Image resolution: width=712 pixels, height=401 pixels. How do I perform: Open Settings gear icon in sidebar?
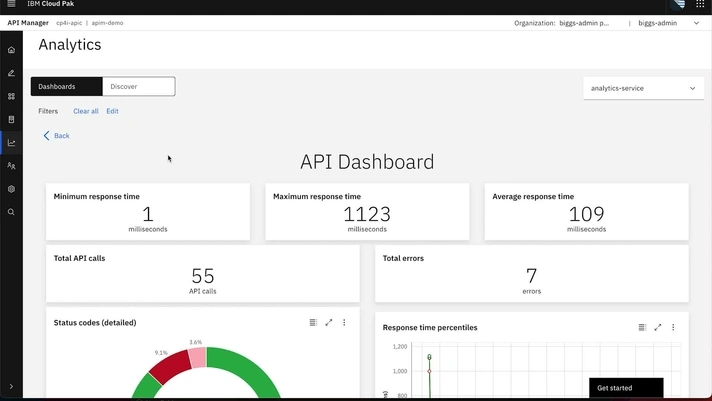pos(11,189)
